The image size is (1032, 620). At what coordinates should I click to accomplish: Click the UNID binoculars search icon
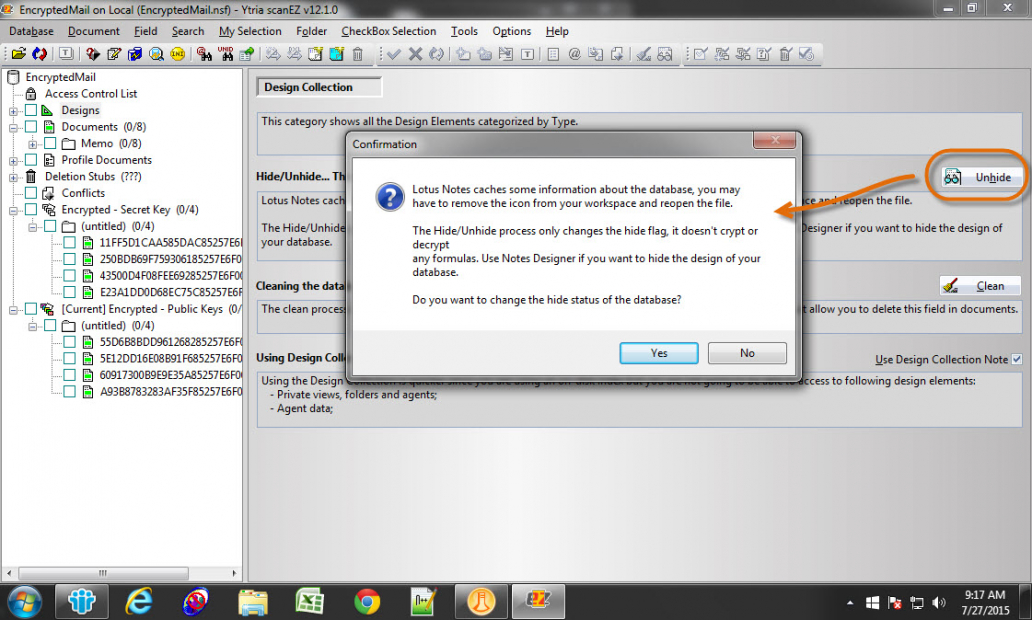click(225, 54)
